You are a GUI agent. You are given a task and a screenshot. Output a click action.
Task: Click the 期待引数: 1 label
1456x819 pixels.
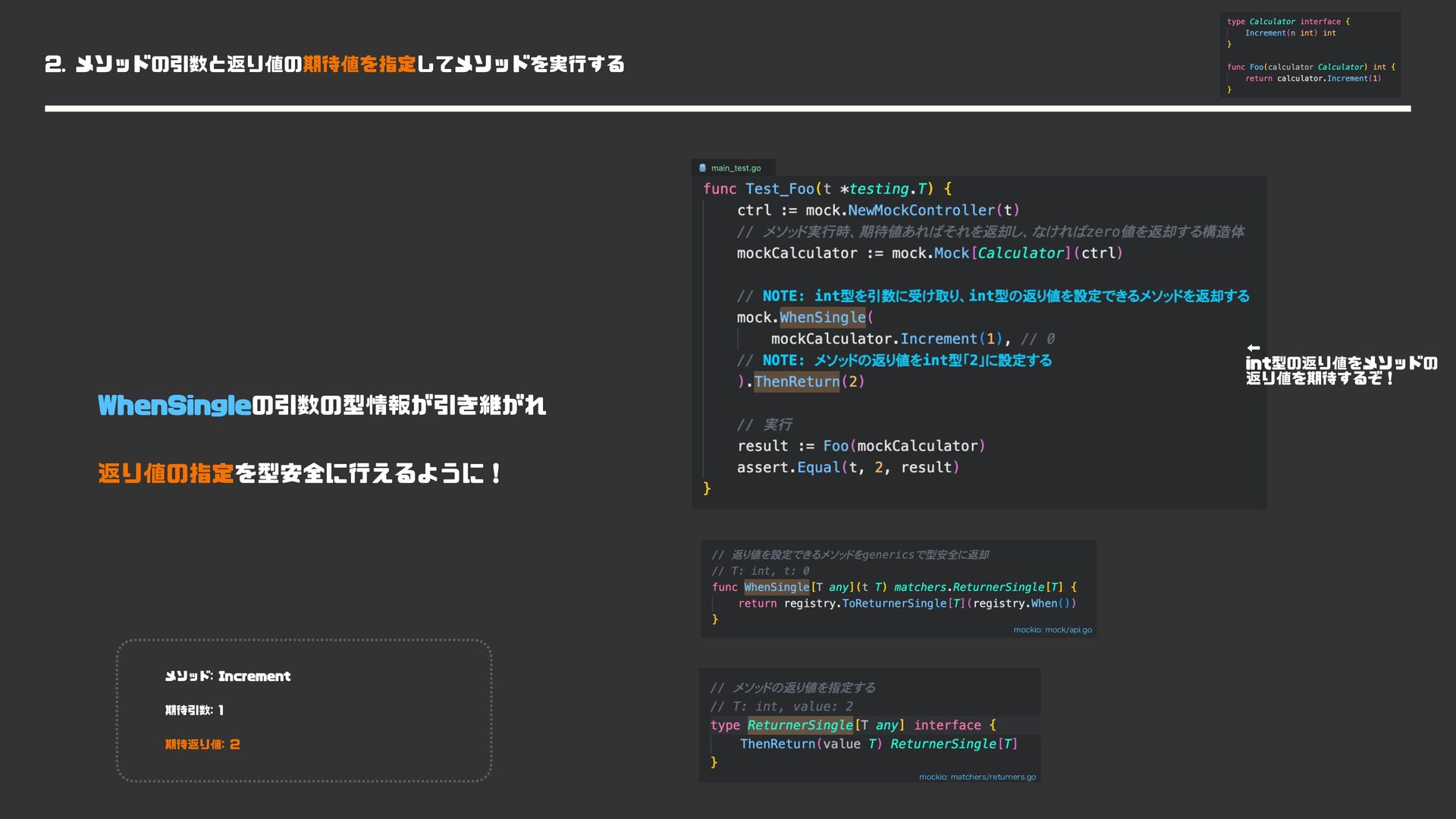pyautogui.click(x=194, y=711)
